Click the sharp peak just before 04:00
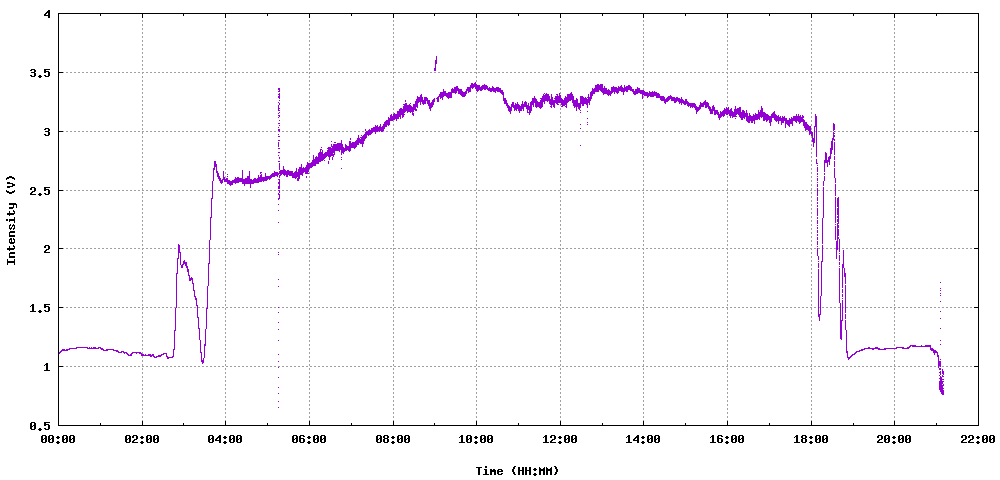The height and width of the screenshot is (480, 1000). click(x=214, y=163)
